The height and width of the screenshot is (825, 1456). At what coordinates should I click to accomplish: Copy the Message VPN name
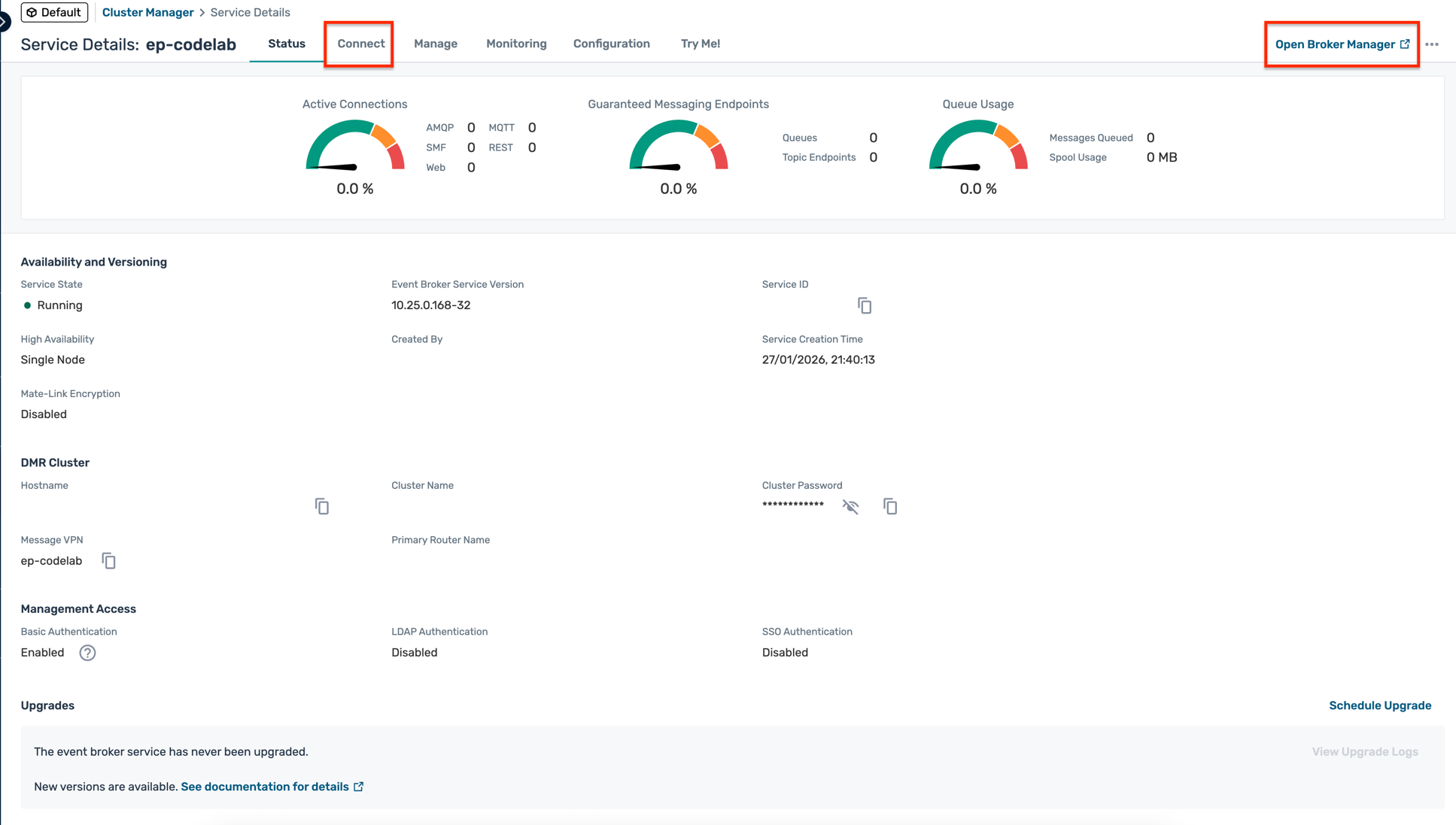coord(109,561)
